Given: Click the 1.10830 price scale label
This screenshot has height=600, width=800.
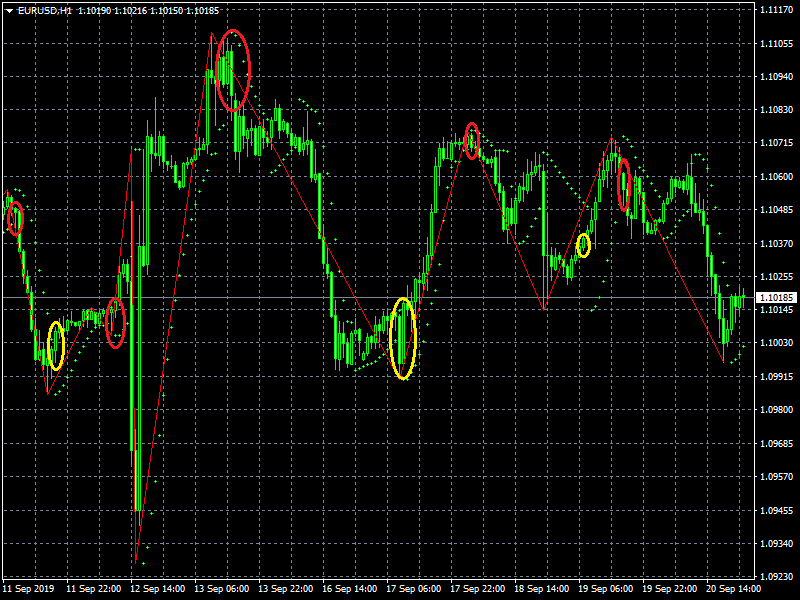Looking at the screenshot, I should point(777,110).
